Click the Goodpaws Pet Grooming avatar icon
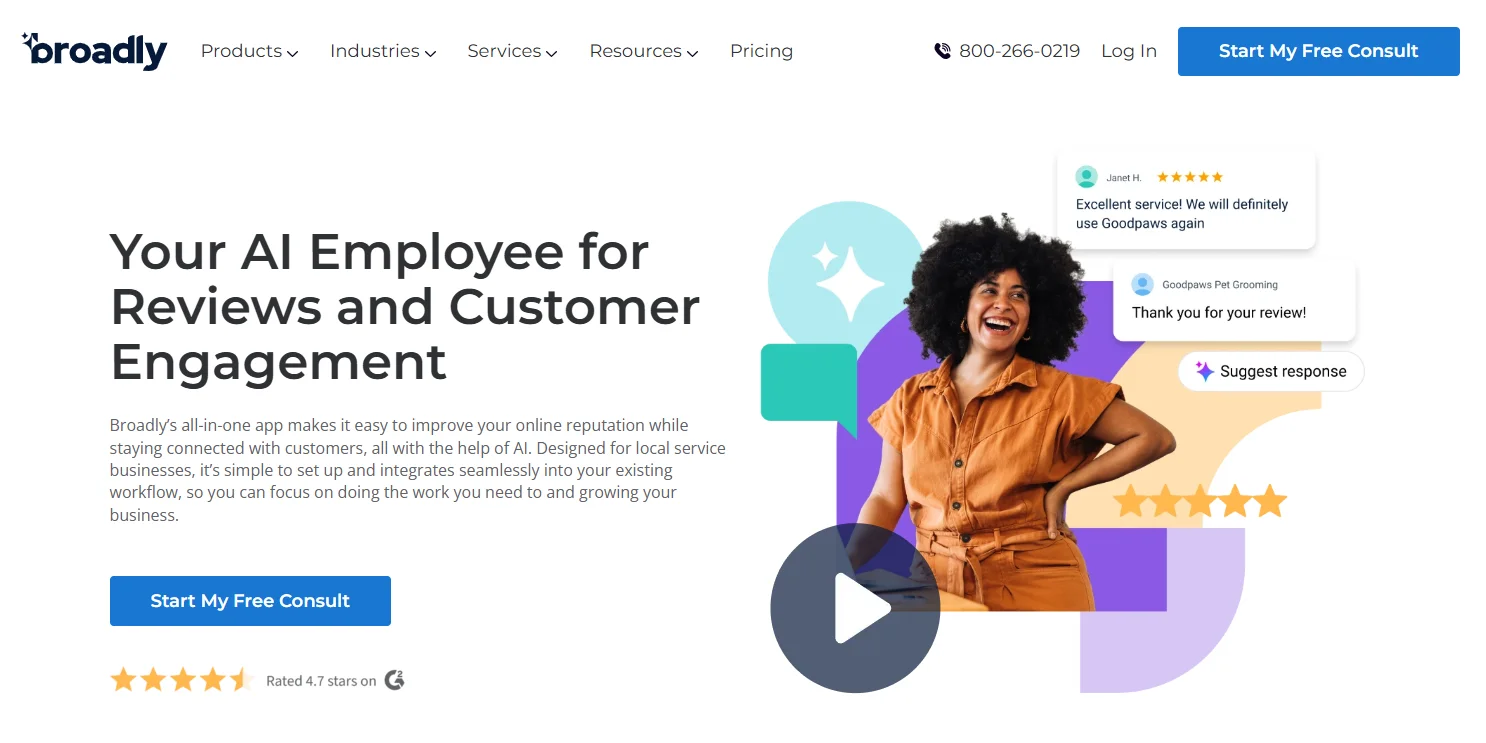 [x=1142, y=285]
